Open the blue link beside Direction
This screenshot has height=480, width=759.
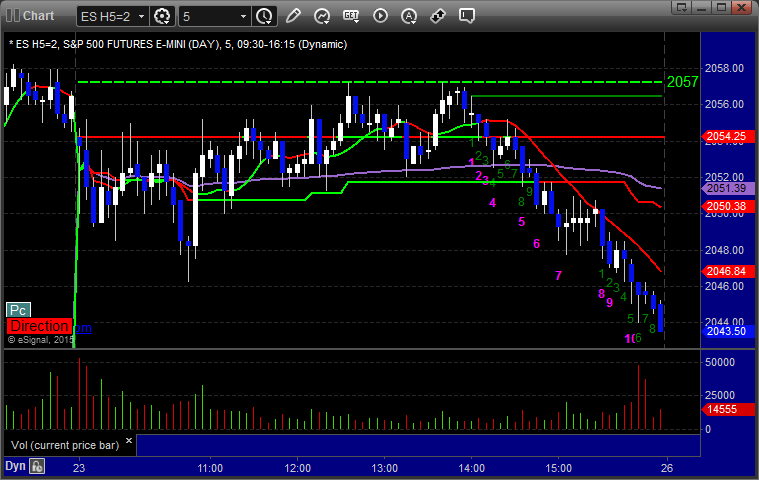click(83, 328)
